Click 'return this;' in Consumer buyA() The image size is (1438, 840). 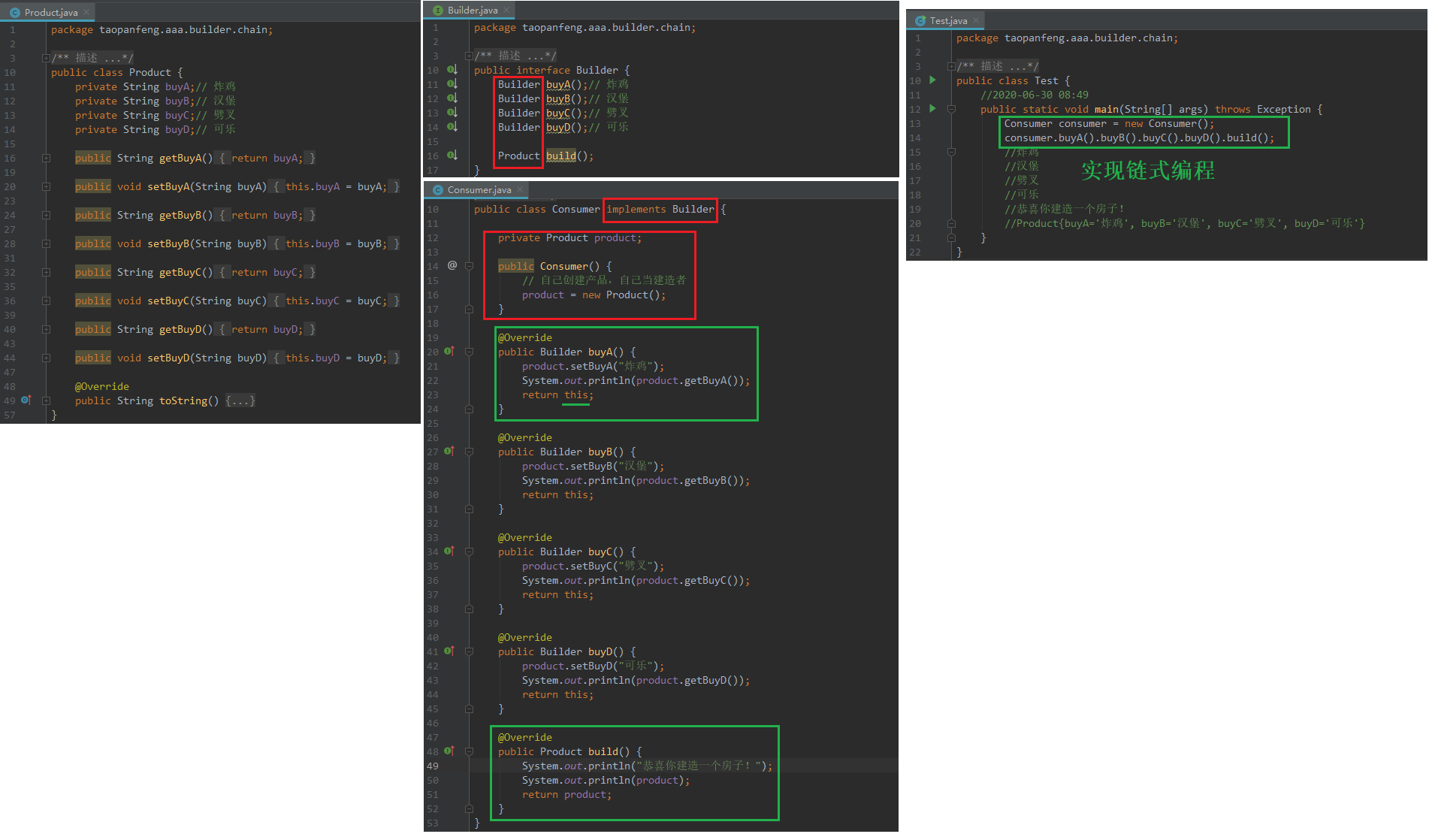(x=558, y=394)
